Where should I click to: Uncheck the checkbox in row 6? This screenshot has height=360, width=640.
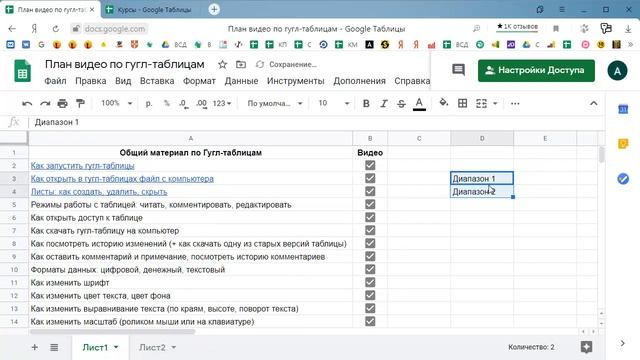pyautogui.click(x=370, y=218)
